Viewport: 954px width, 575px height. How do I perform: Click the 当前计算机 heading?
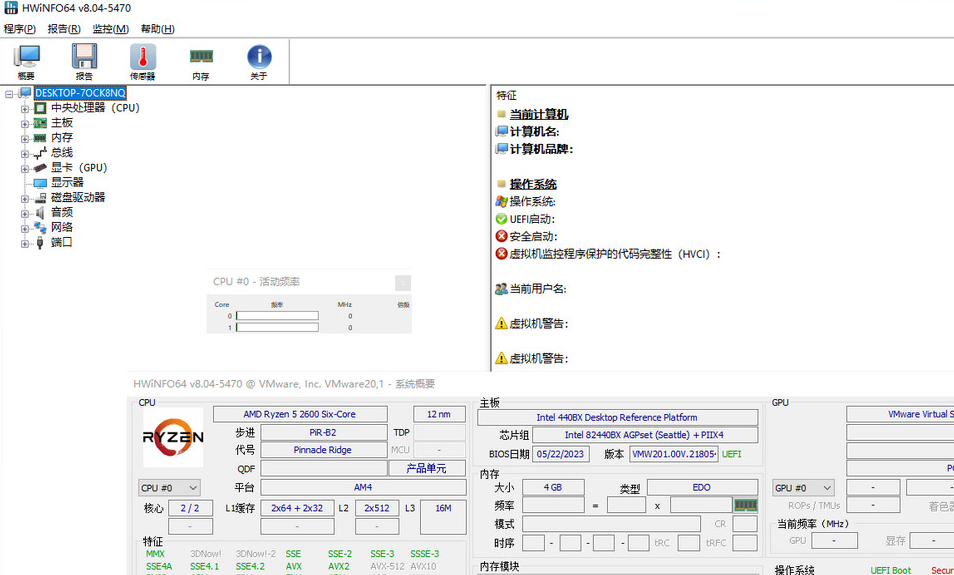tap(539, 114)
